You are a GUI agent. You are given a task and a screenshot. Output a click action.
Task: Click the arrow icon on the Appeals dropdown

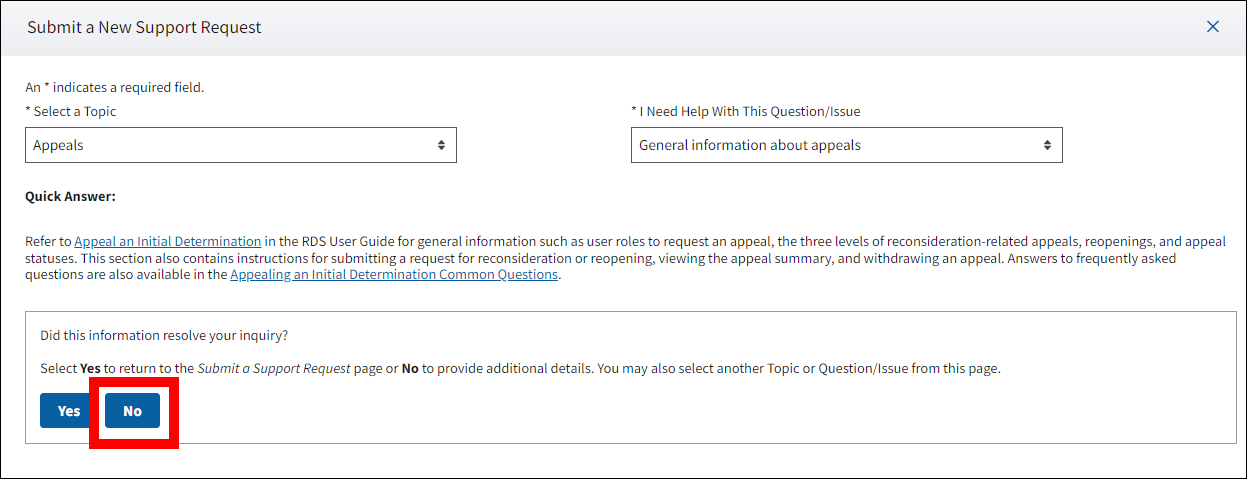pyautogui.click(x=441, y=145)
